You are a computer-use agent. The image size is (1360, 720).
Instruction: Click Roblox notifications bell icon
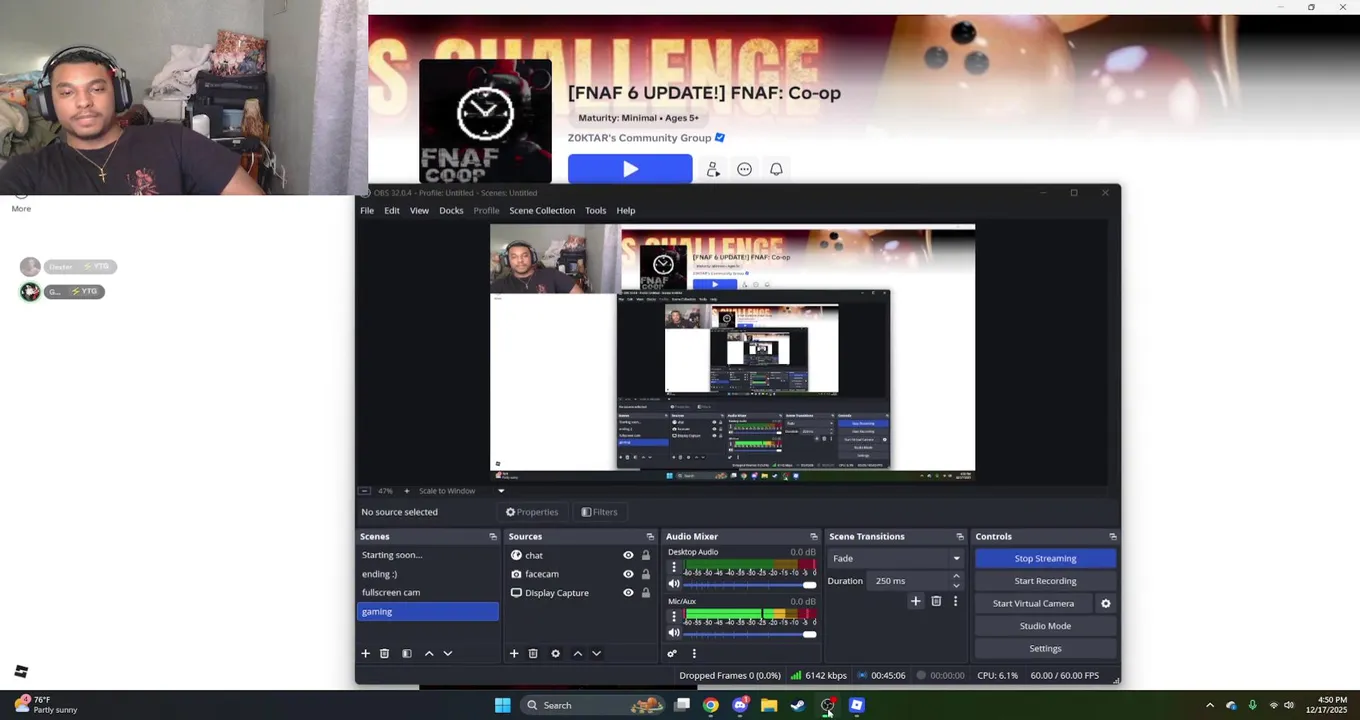point(776,169)
